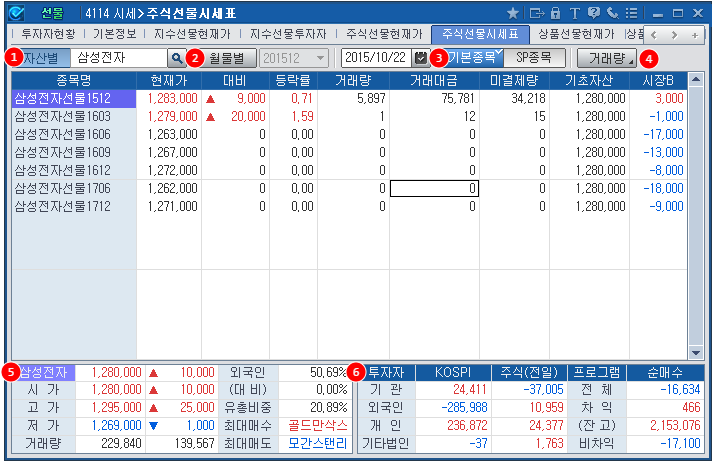The width and height of the screenshot is (713, 462).
Task: Click the font size T icon
Action: [x=574, y=13]
